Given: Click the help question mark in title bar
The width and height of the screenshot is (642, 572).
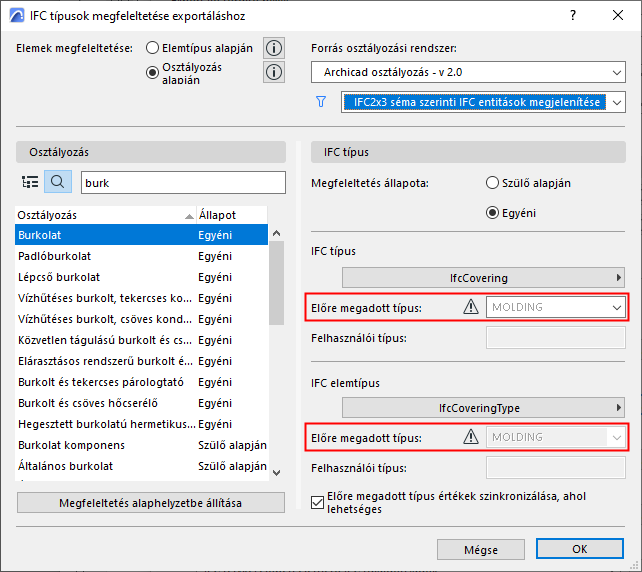Looking at the screenshot, I should coord(572,16).
